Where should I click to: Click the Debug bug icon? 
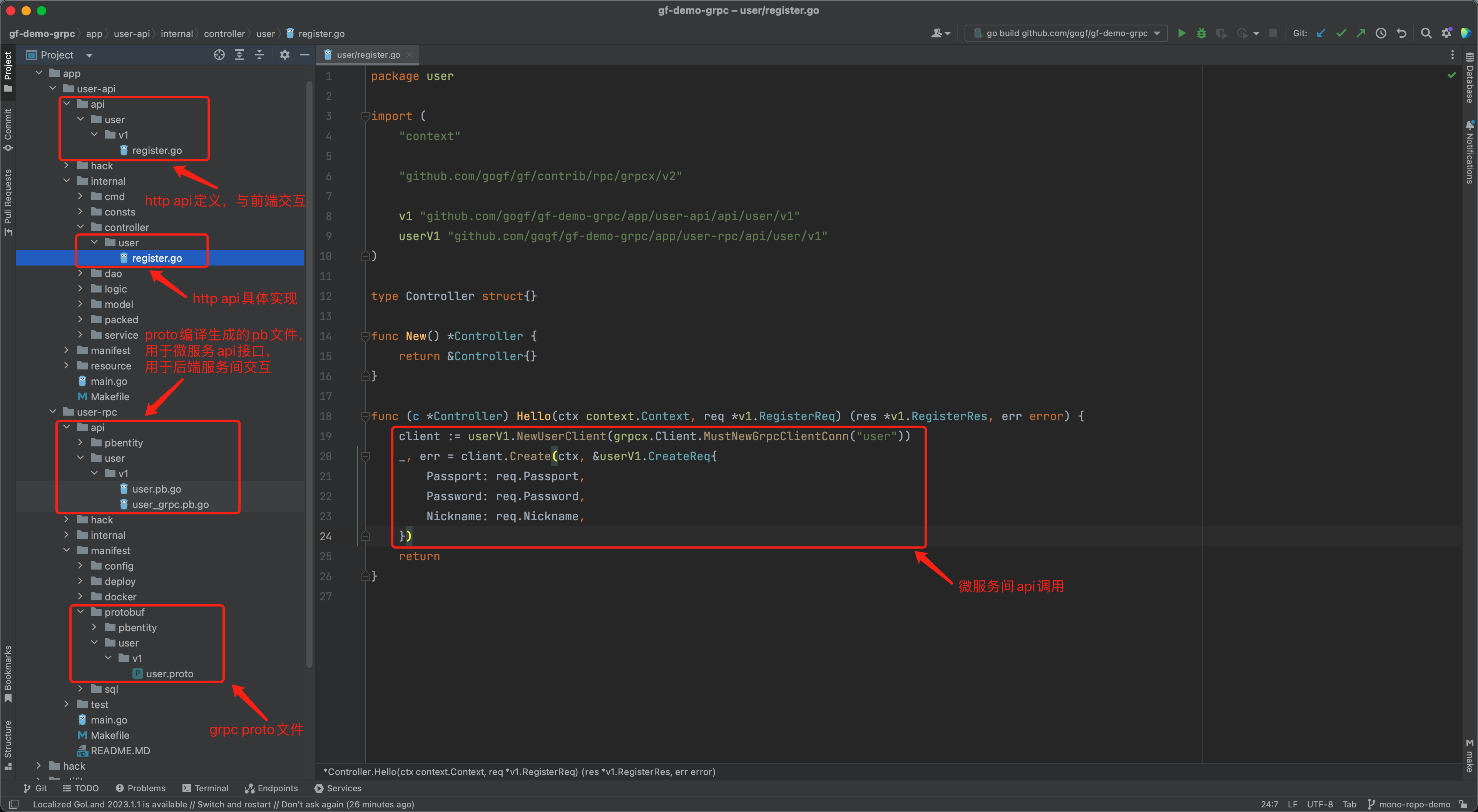point(1201,33)
